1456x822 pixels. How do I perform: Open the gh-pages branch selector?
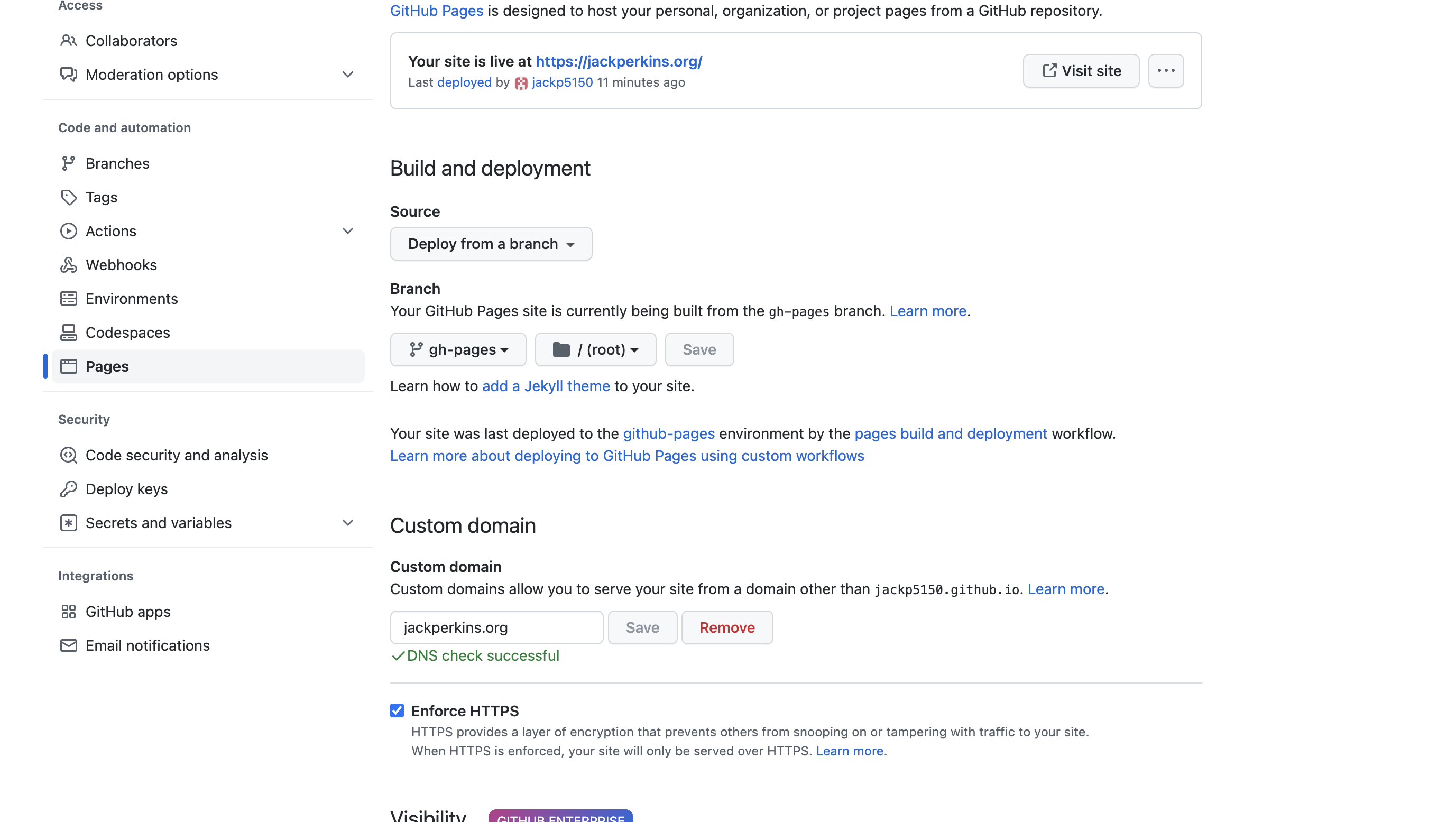458,349
